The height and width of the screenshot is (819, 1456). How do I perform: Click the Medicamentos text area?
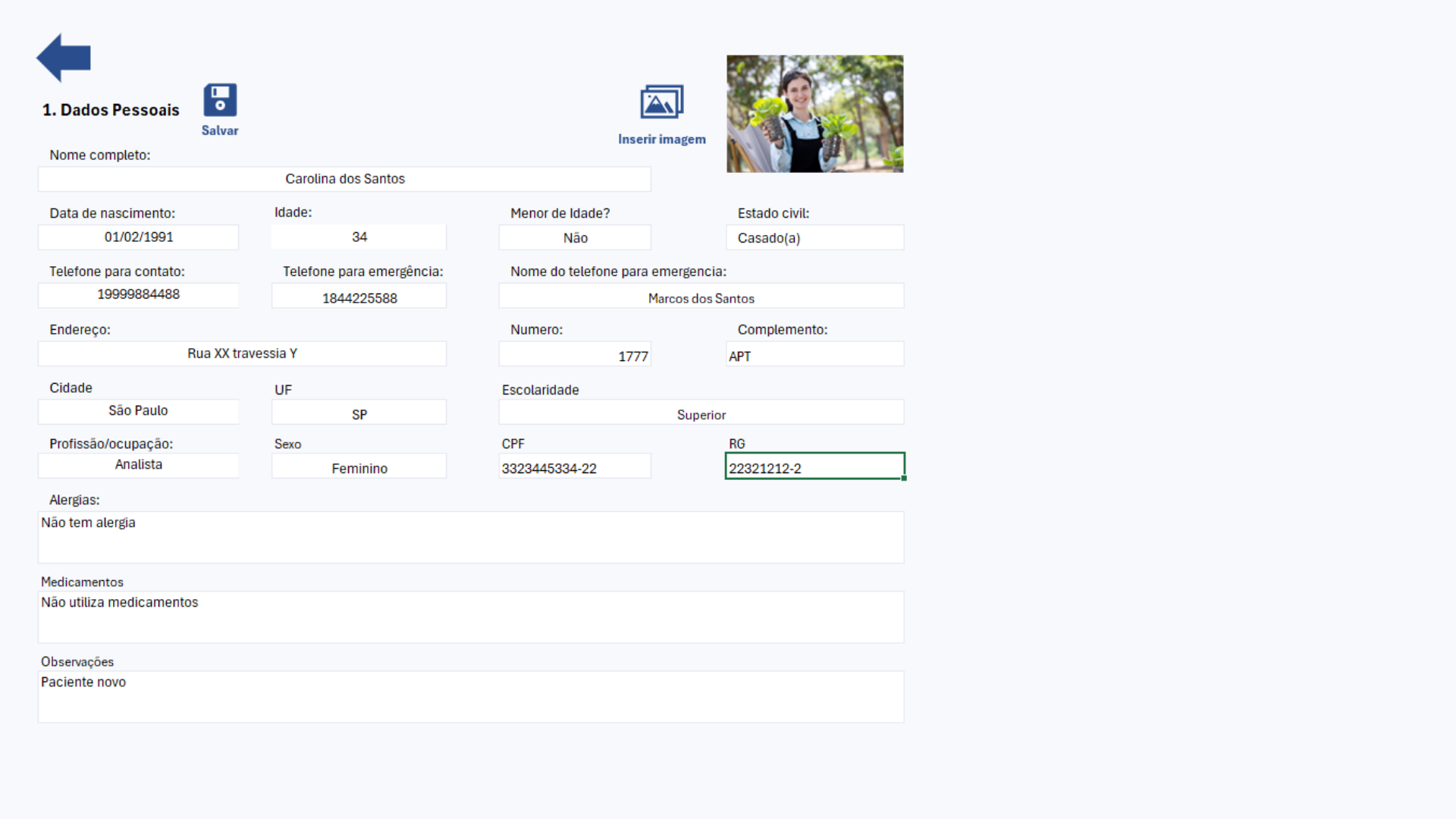470,617
